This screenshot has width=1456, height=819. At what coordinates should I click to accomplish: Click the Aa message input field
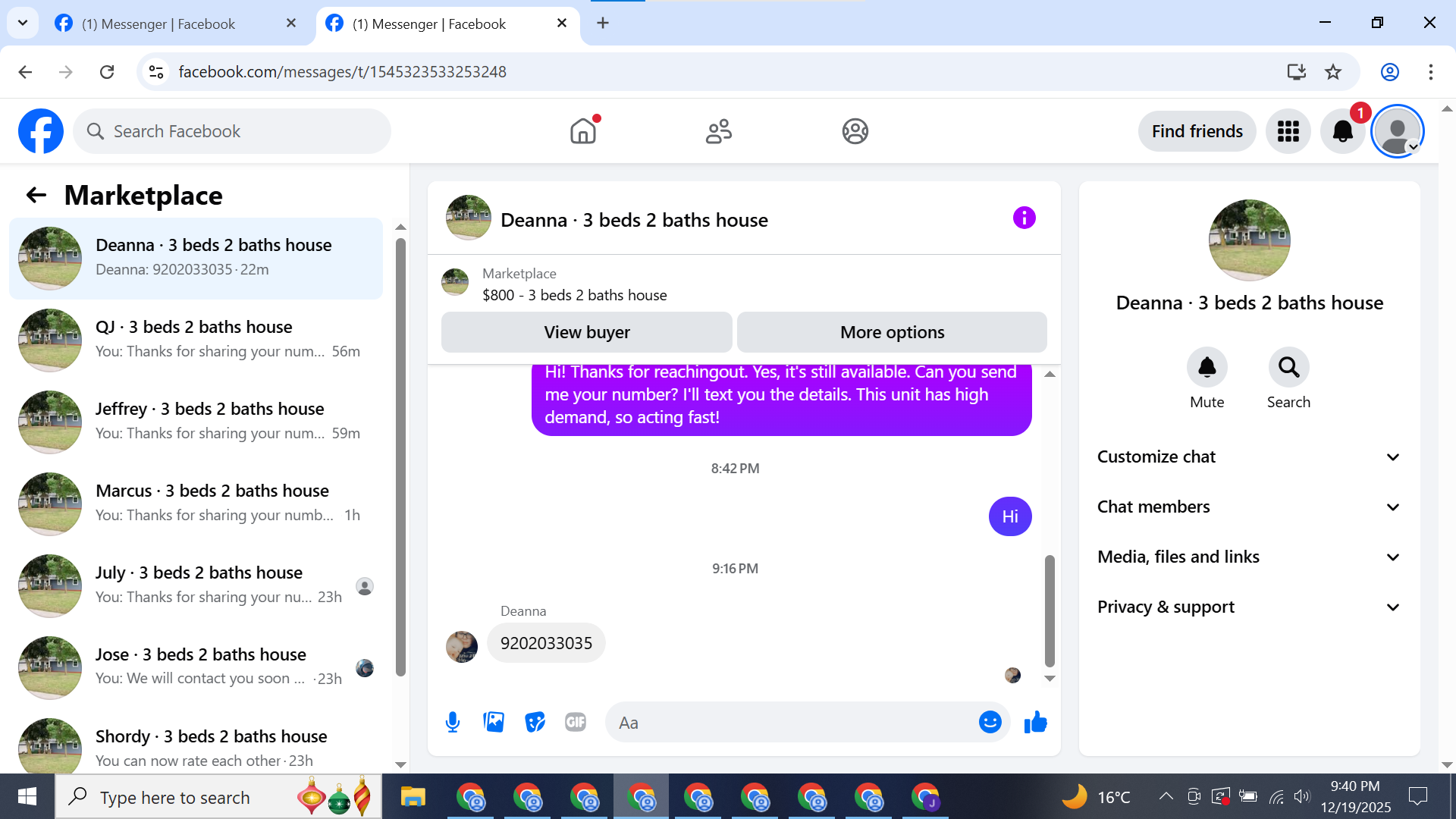pyautogui.click(x=792, y=722)
